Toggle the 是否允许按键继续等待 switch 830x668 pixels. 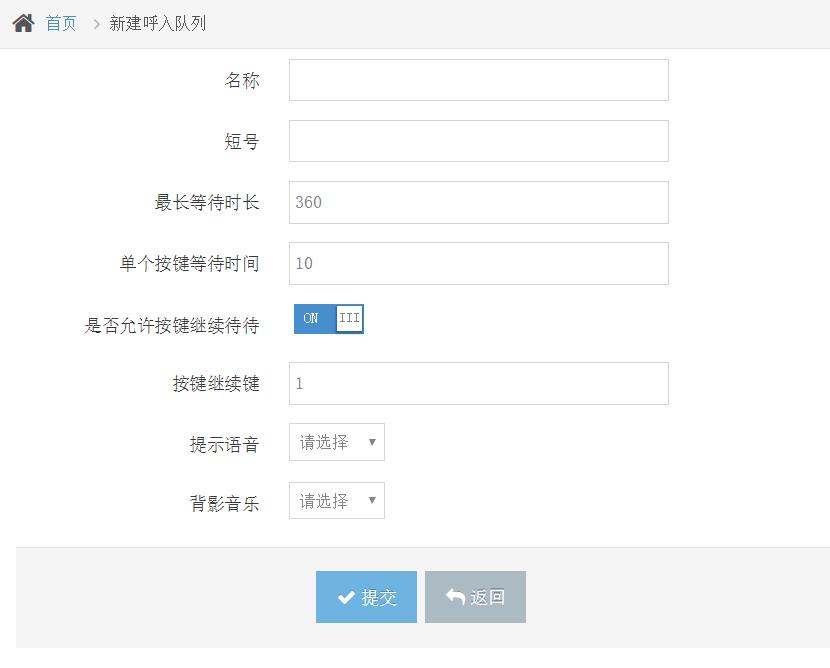328,319
